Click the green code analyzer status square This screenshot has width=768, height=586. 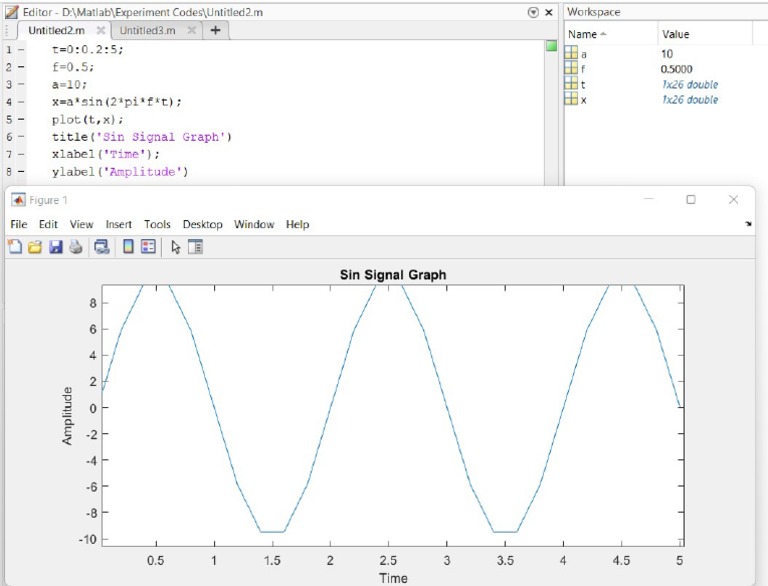pos(551,46)
